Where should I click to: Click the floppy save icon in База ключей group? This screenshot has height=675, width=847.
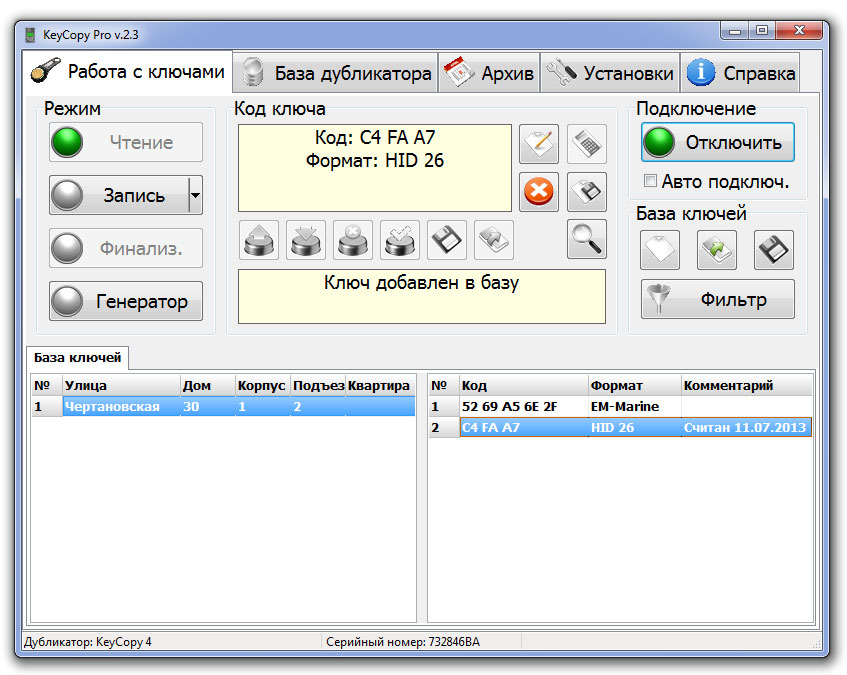(x=774, y=249)
